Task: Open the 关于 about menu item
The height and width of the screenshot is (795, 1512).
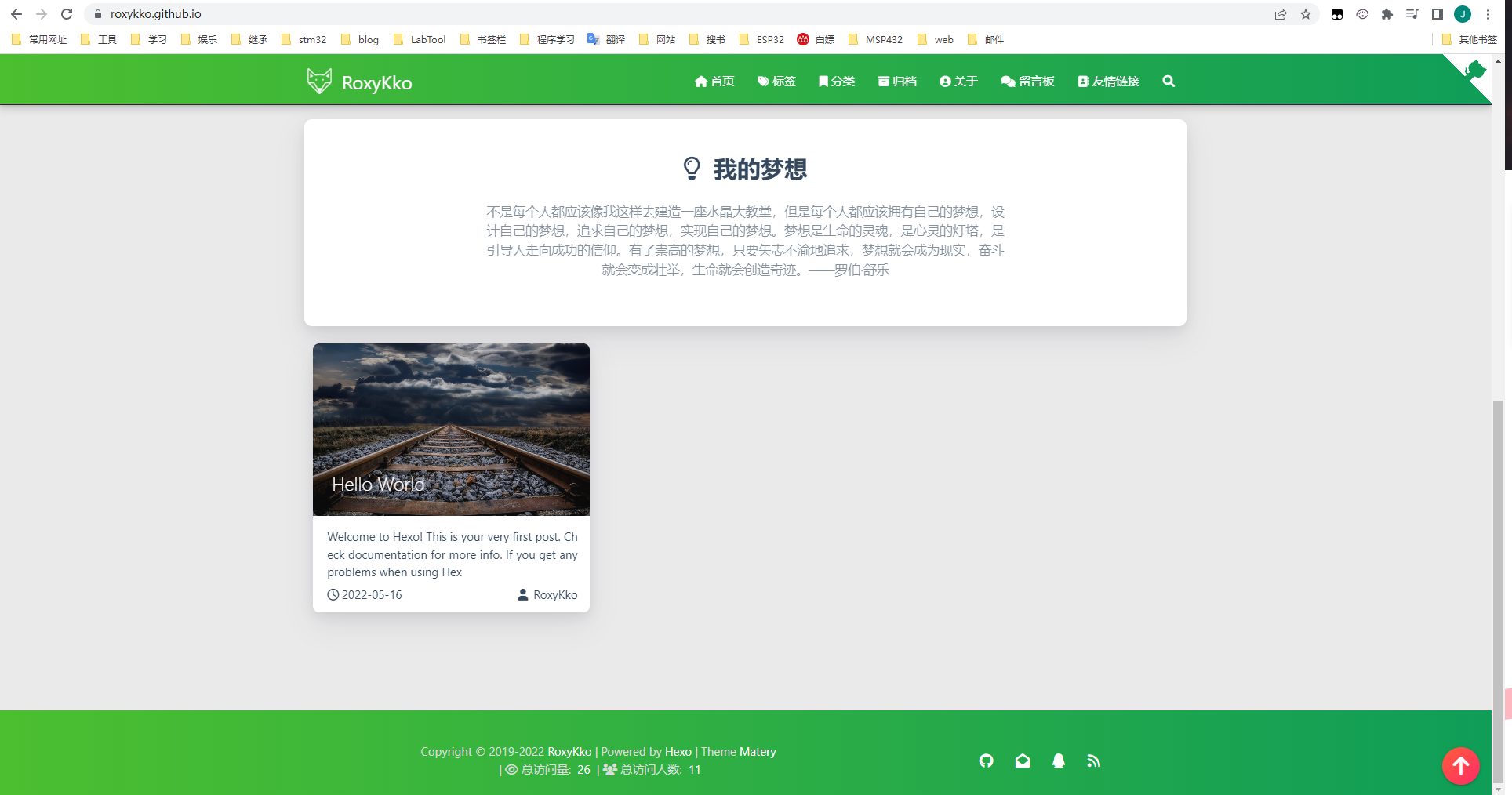Action: (x=958, y=82)
